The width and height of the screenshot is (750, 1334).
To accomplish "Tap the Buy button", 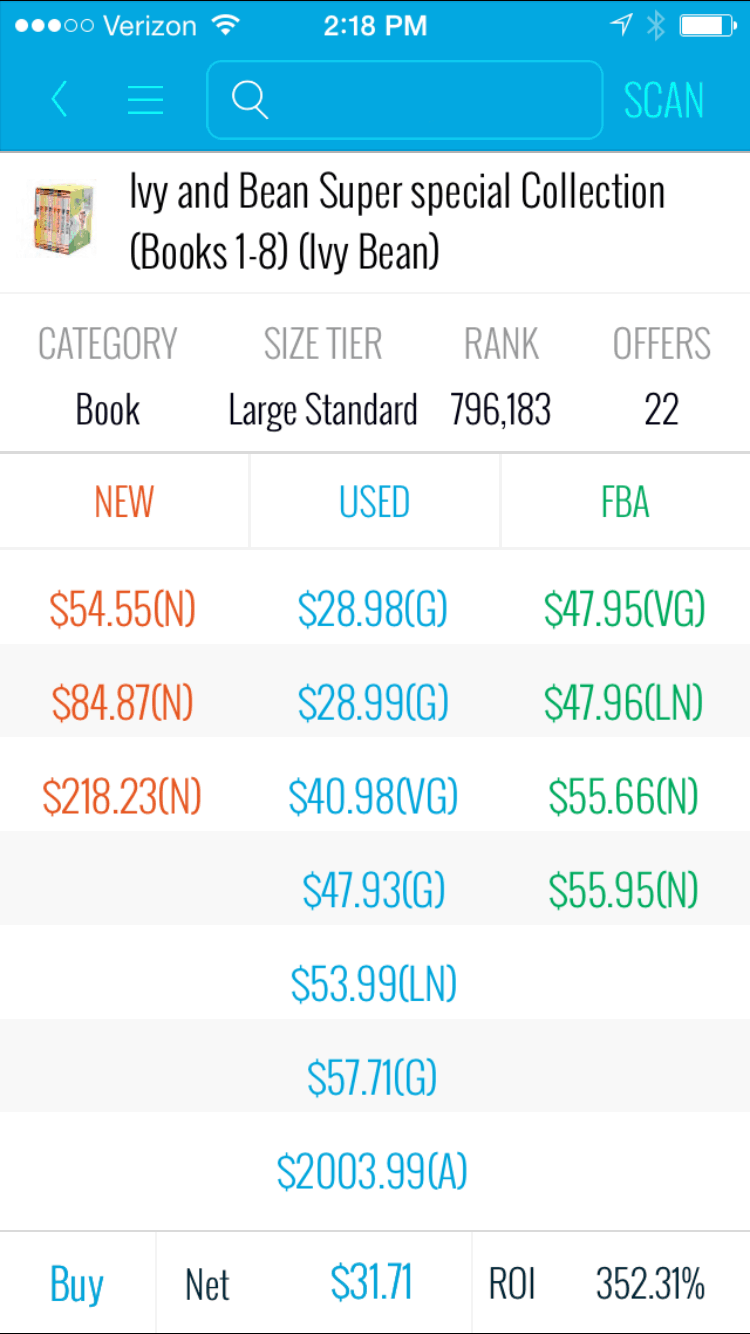I will [76, 1282].
